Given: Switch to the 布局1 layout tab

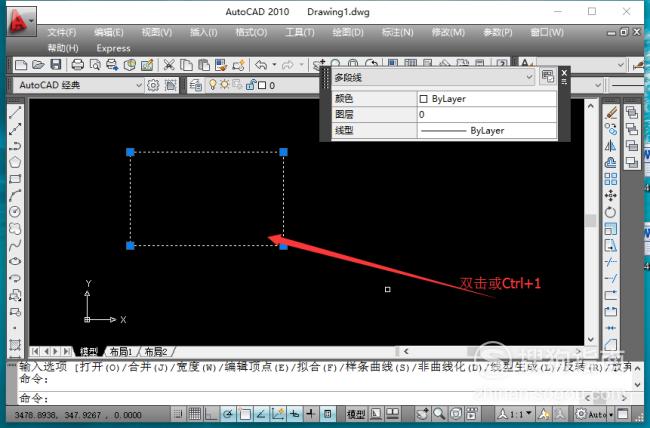Looking at the screenshot, I should coord(121,352).
